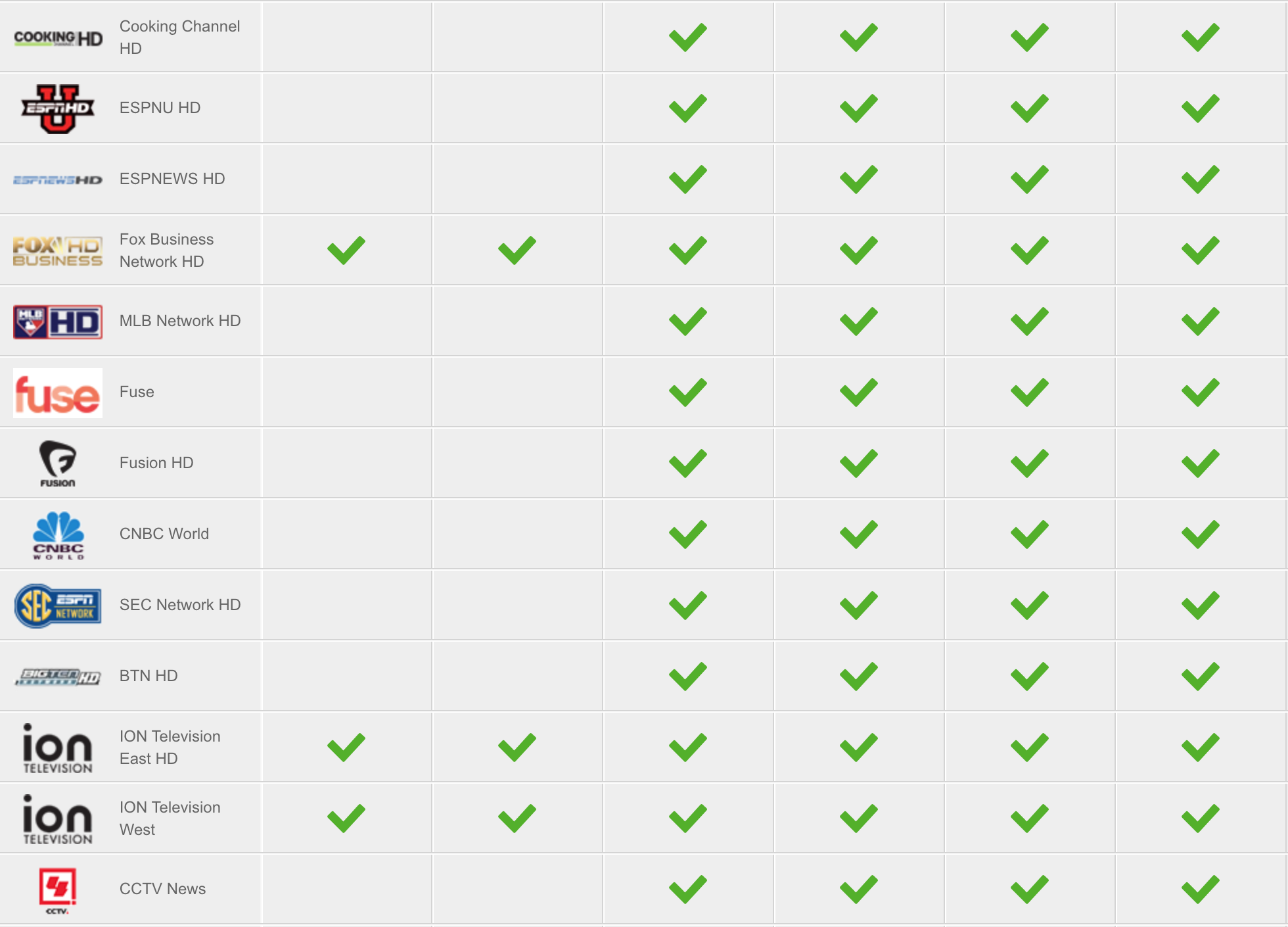Click the "SEC Network HD" channel name

[x=180, y=605]
